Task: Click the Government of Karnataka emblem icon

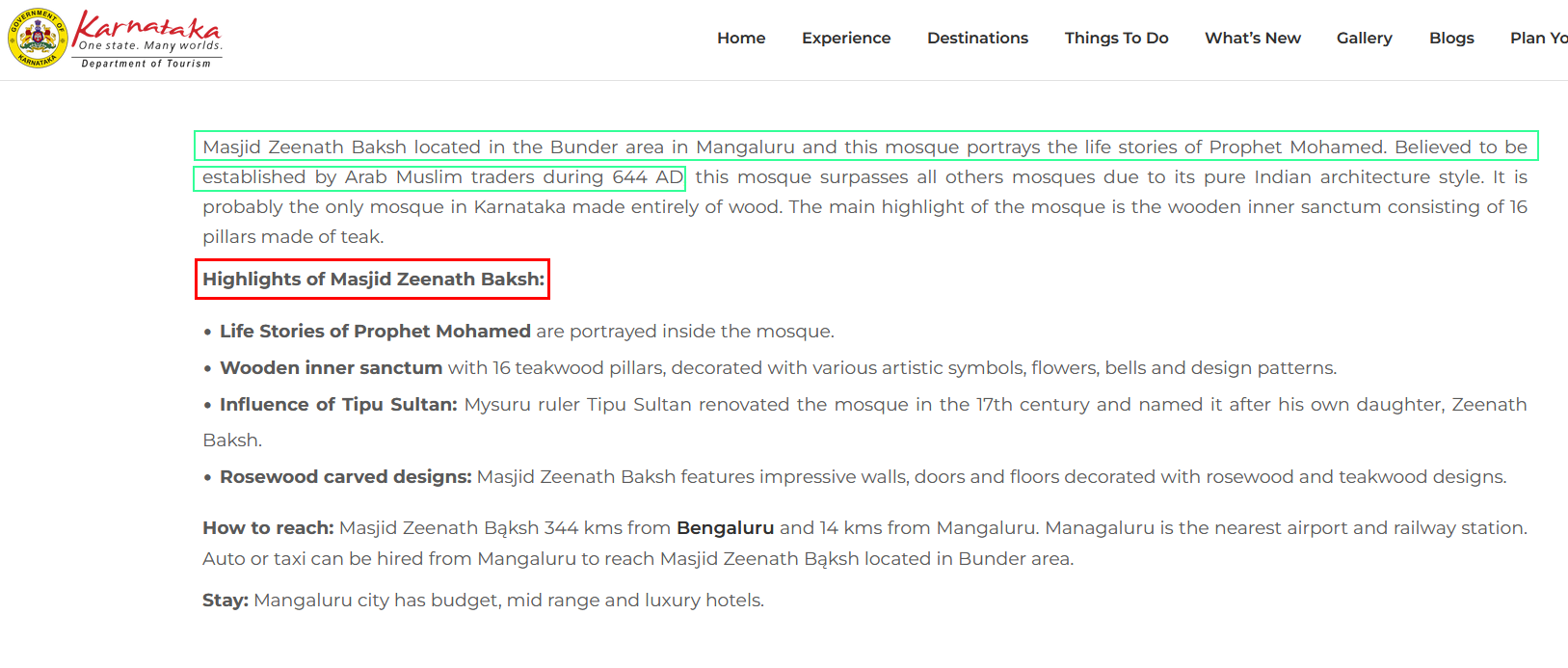Action: (38, 38)
